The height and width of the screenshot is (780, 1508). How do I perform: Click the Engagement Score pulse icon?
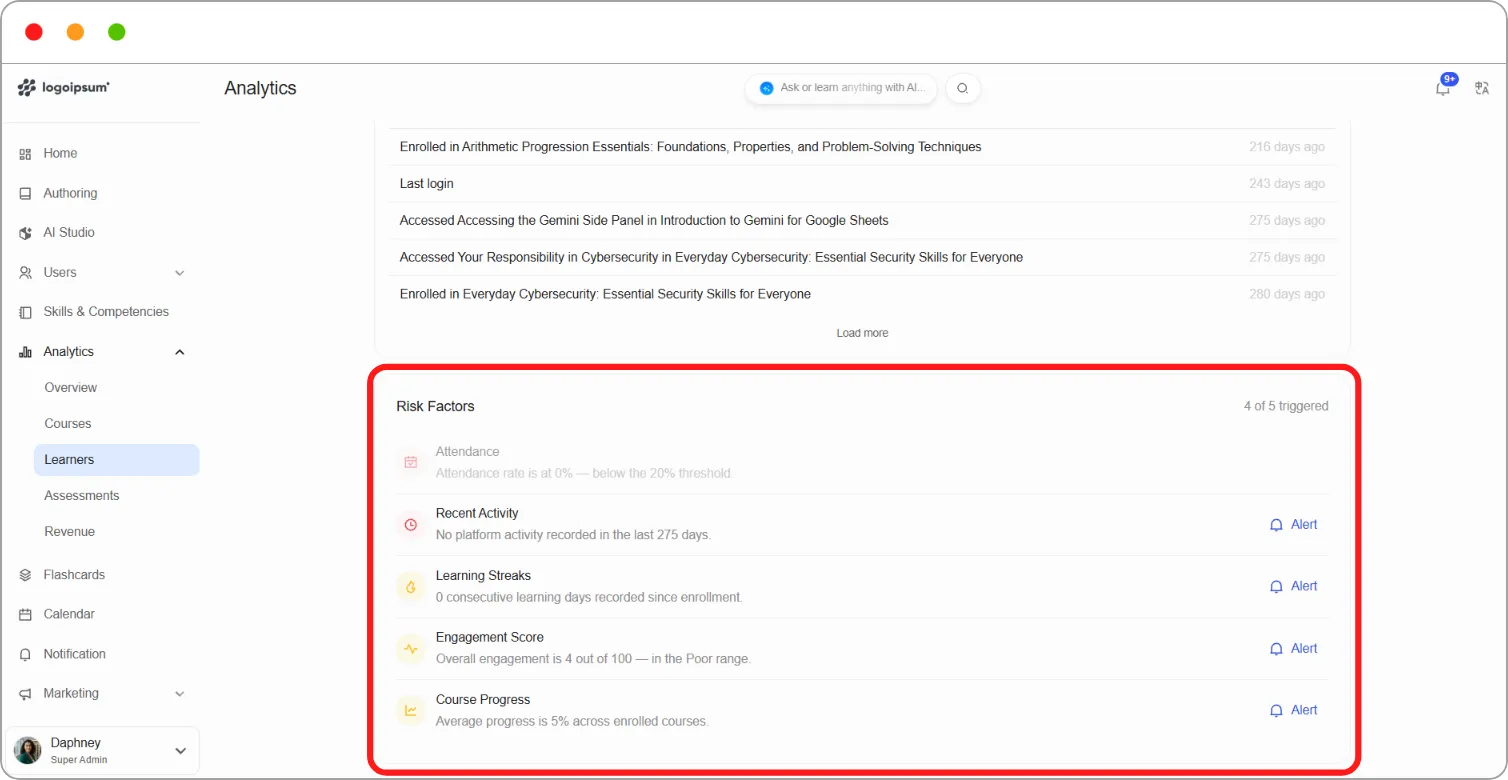click(410, 648)
